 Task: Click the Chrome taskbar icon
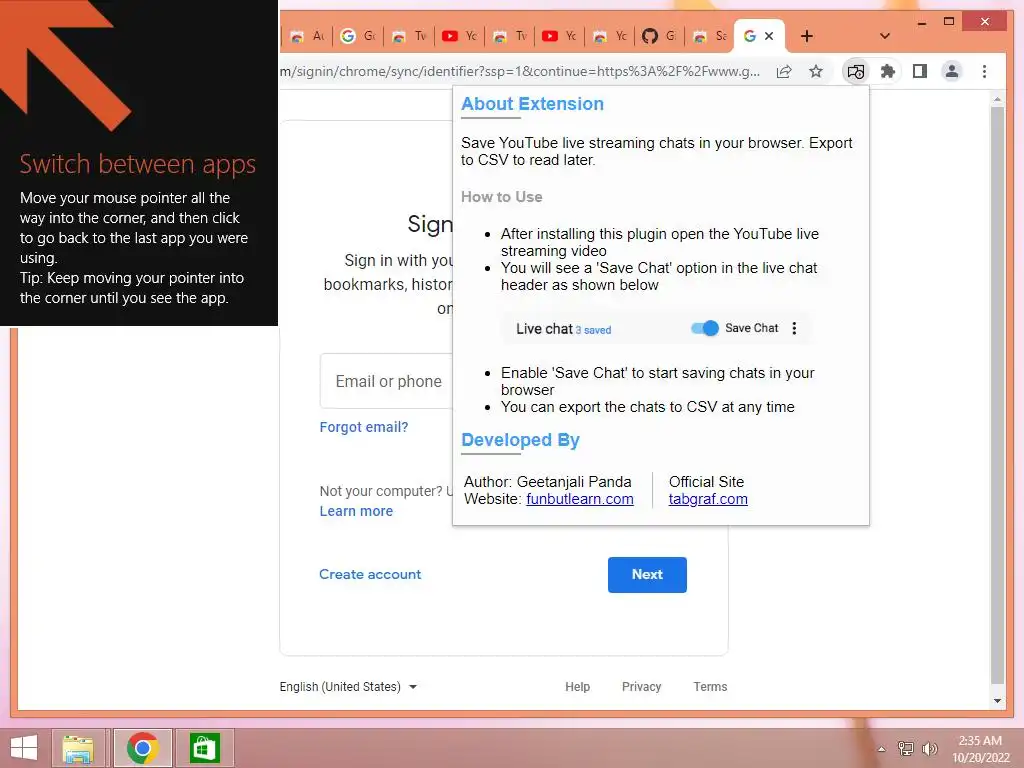142,748
